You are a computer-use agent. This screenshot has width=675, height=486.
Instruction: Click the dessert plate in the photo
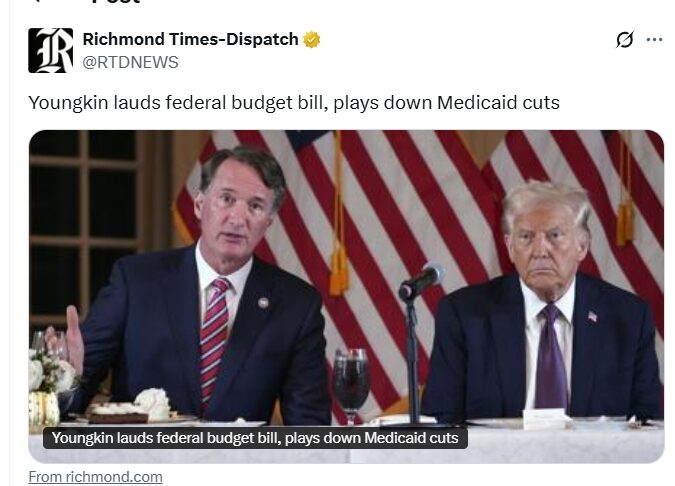pos(131,410)
